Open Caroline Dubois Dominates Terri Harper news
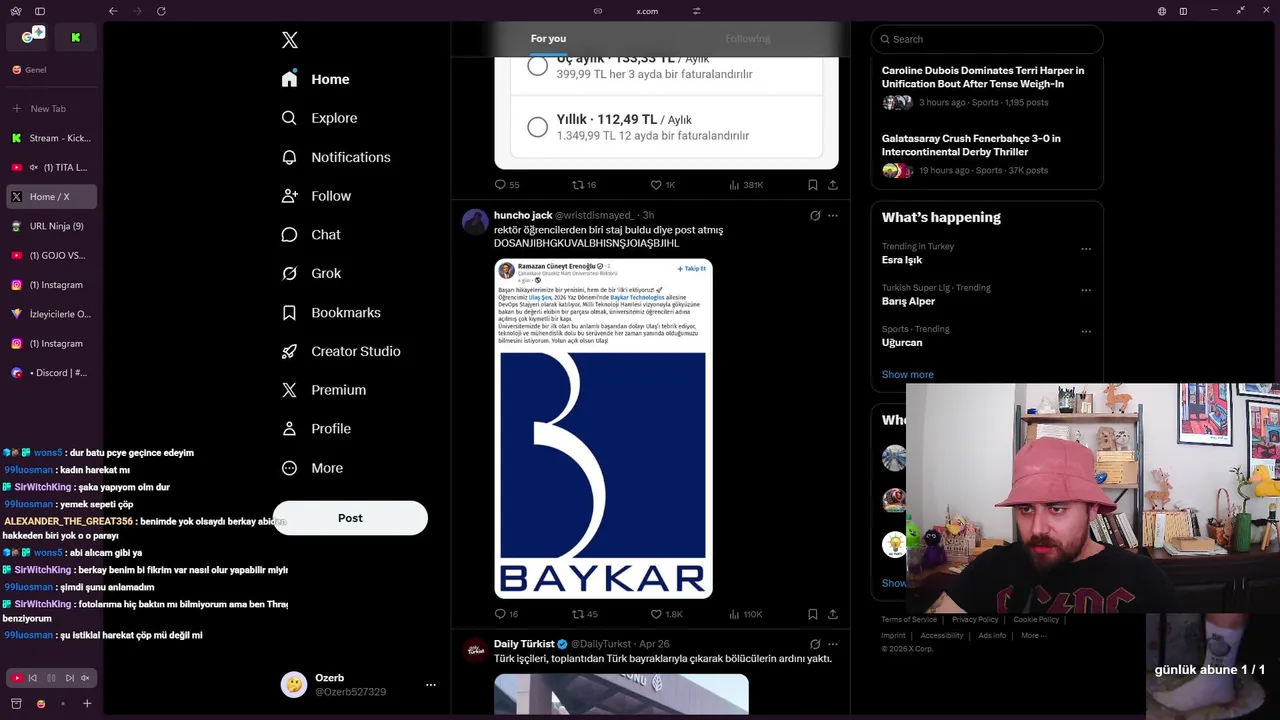Image resolution: width=1280 pixels, height=720 pixels. click(983, 77)
